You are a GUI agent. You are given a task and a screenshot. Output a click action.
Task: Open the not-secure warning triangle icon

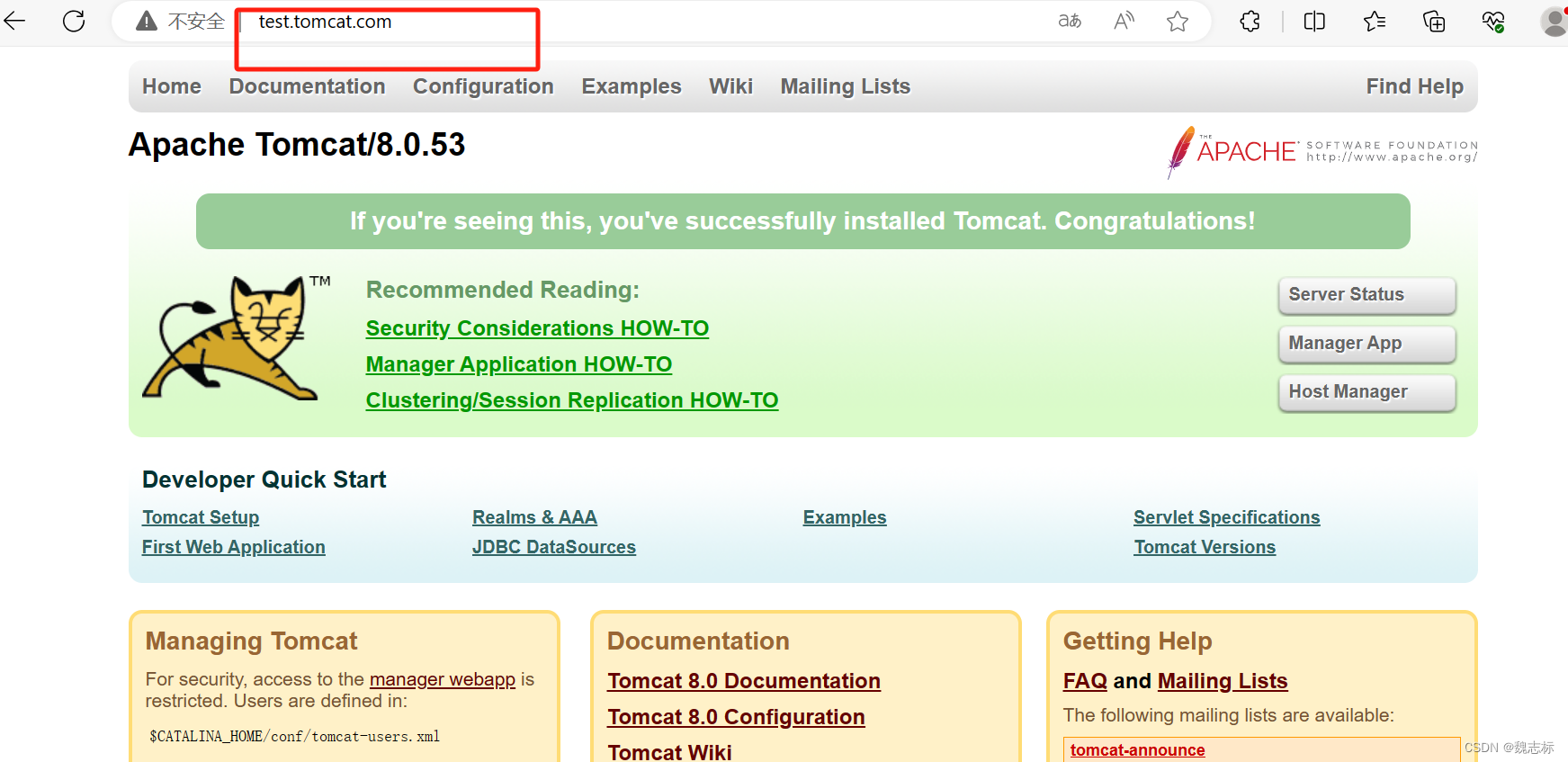tap(147, 21)
